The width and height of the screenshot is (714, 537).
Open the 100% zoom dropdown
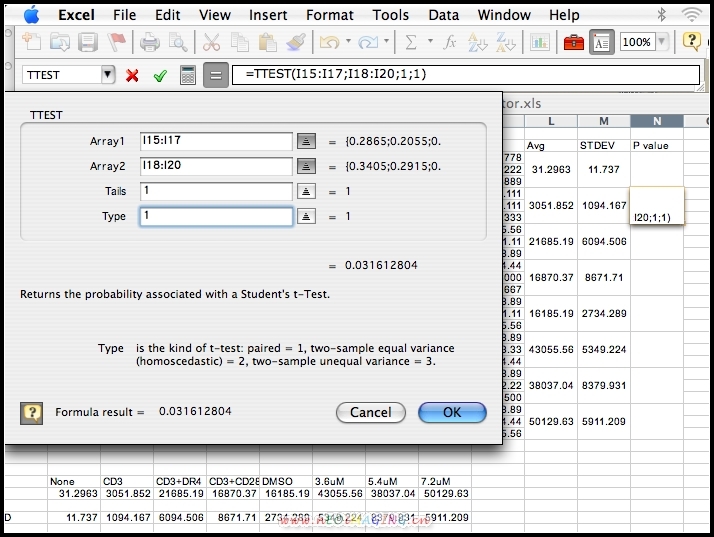point(661,42)
